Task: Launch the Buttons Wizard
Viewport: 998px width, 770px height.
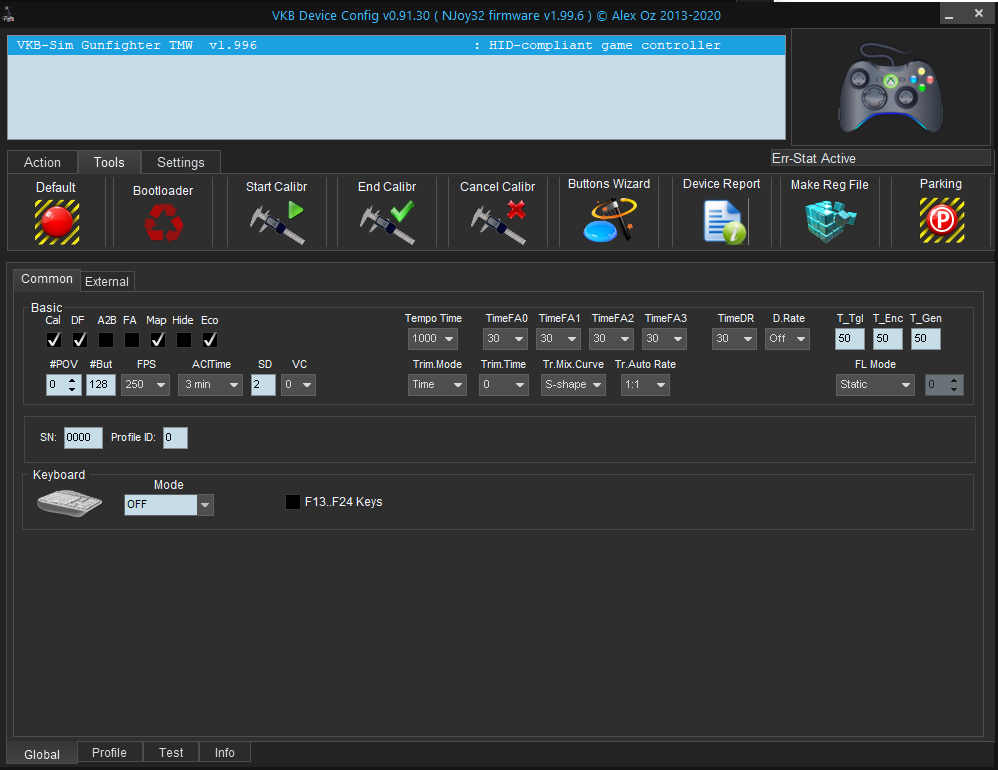Action: point(608,220)
